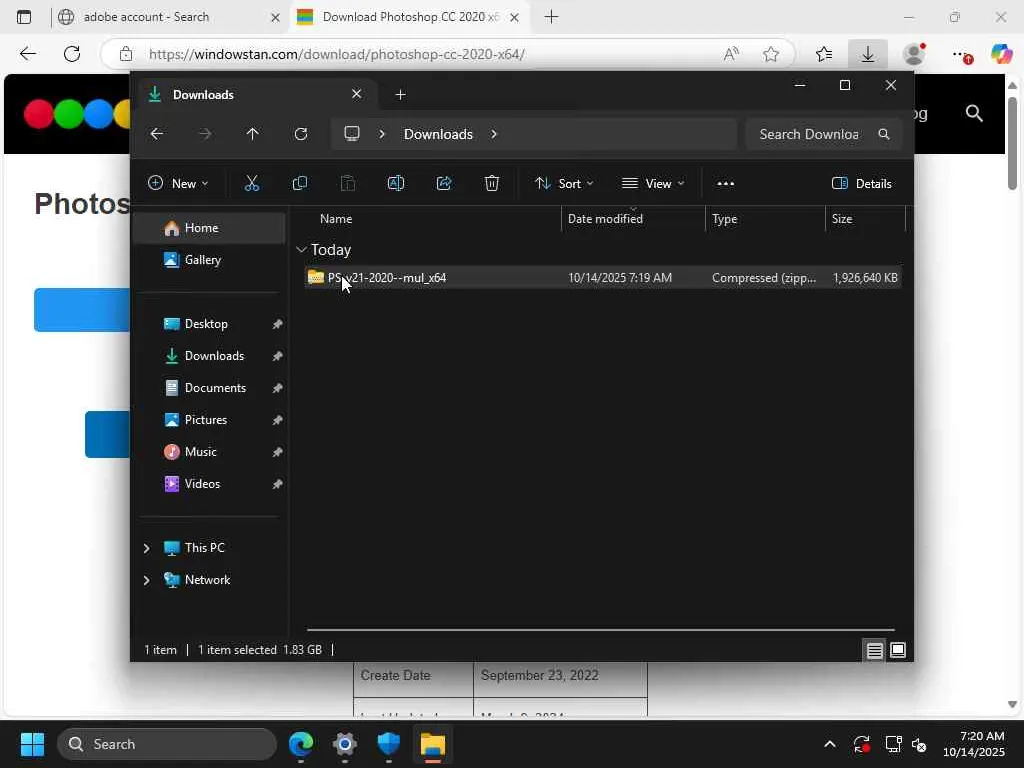Select the Downloads tab in File Explorer

[255, 95]
